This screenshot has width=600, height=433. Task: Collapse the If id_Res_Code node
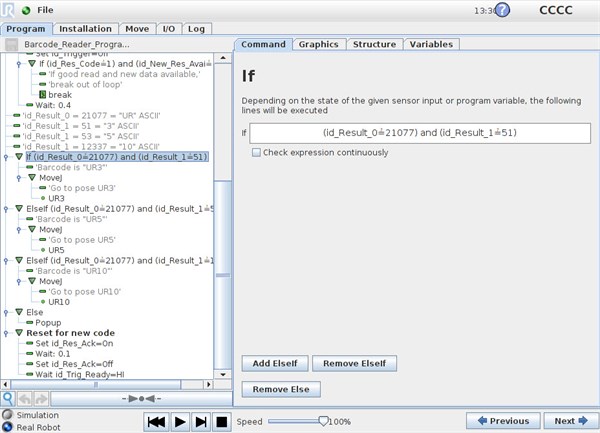tap(32, 63)
